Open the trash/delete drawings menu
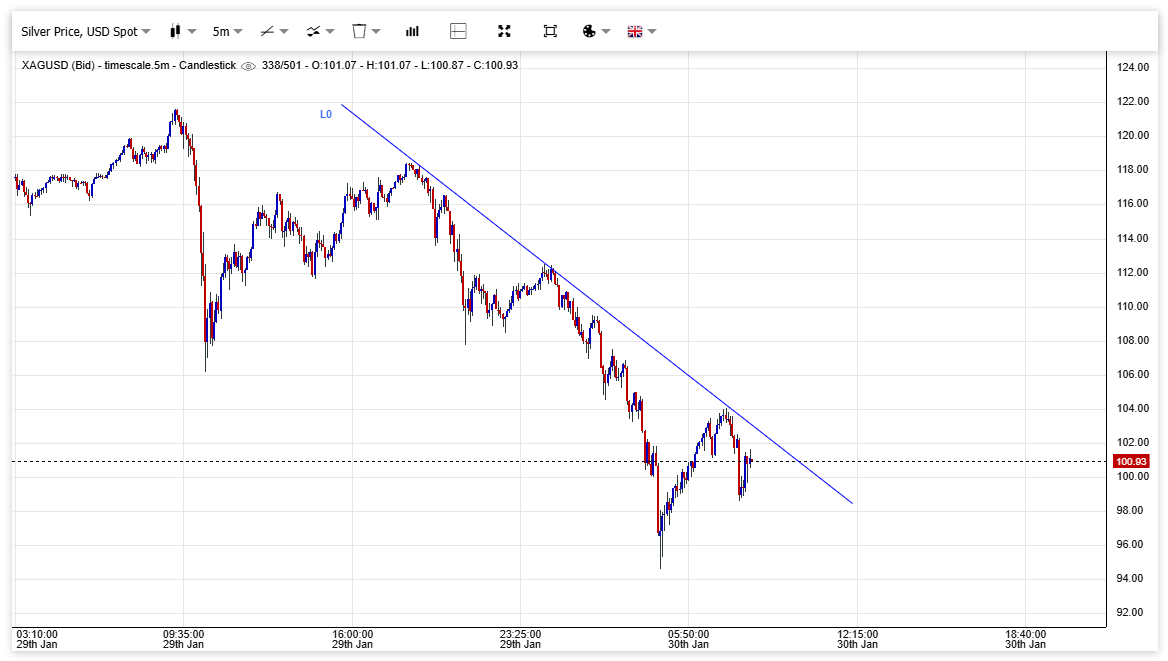This screenshot has height=661, width=1168. 365,31
